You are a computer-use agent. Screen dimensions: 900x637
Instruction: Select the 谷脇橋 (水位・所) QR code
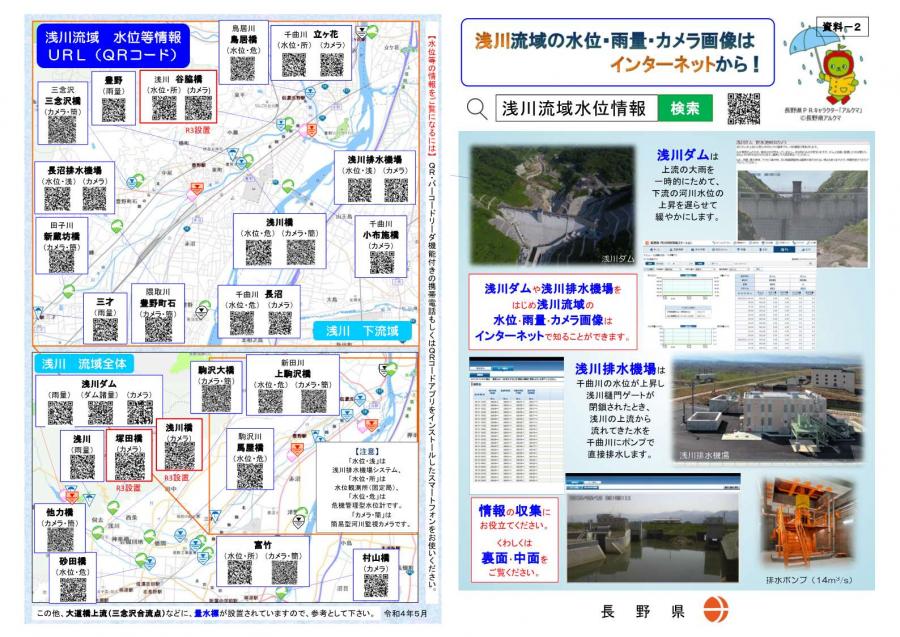[164, 107]
